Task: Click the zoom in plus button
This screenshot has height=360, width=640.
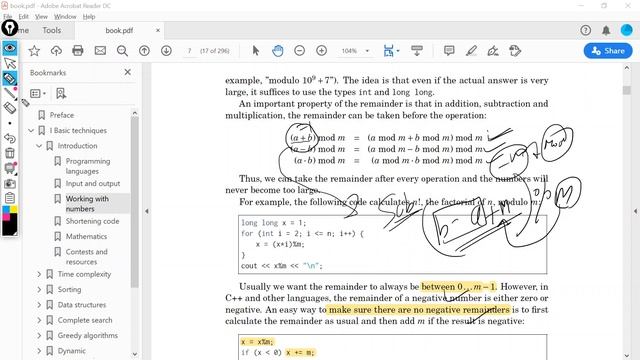Action: [x=322, y=51]
